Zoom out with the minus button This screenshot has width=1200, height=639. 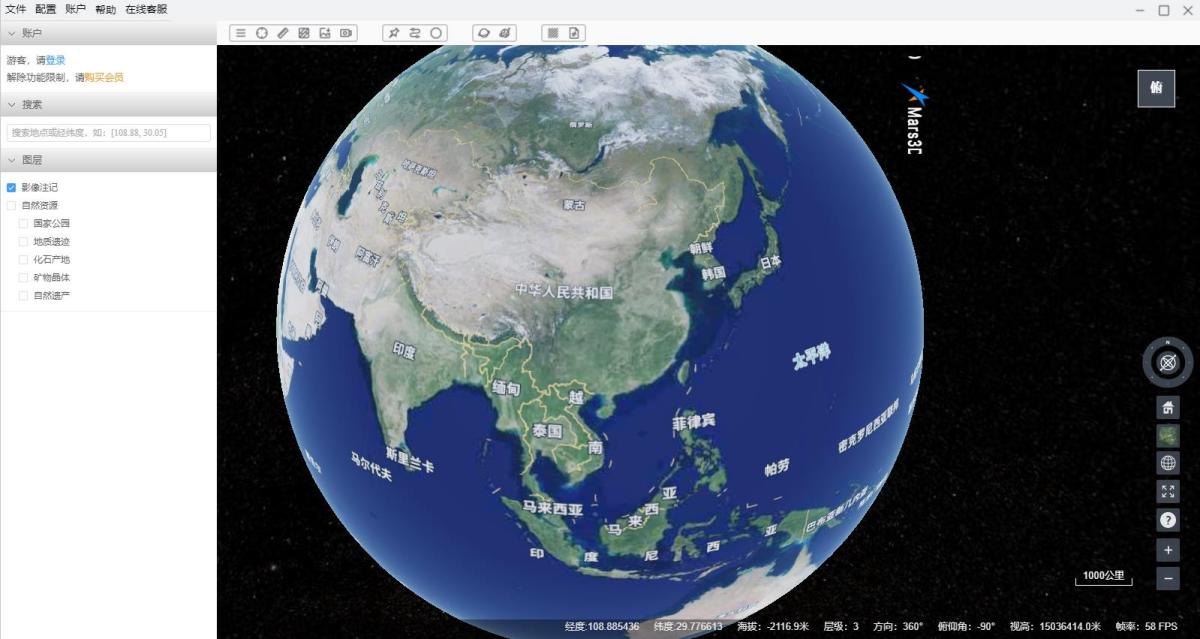click(x=1167, y=578)
